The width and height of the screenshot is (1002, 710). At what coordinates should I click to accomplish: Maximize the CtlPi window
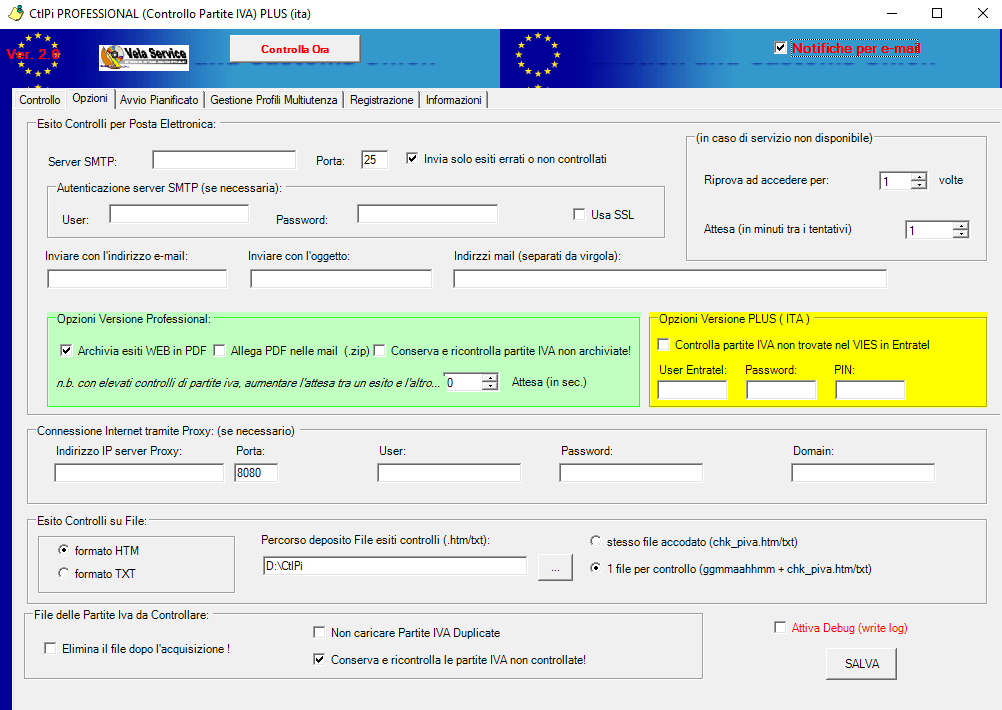coord(937,13)
